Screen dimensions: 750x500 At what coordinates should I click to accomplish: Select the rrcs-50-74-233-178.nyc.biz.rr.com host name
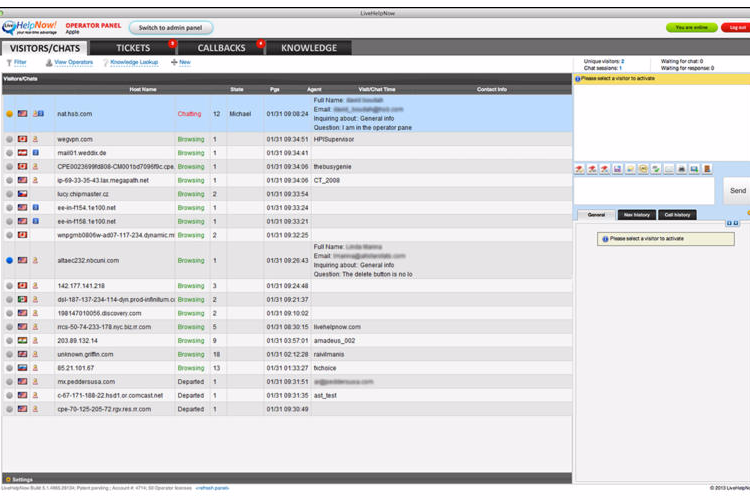click(104, 327)
